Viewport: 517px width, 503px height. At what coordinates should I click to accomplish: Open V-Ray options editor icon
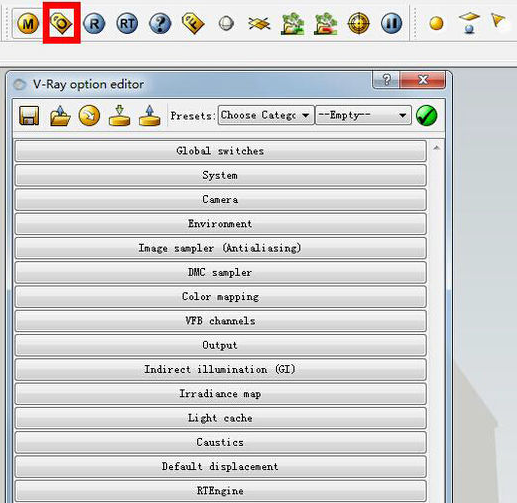[61, 23]
